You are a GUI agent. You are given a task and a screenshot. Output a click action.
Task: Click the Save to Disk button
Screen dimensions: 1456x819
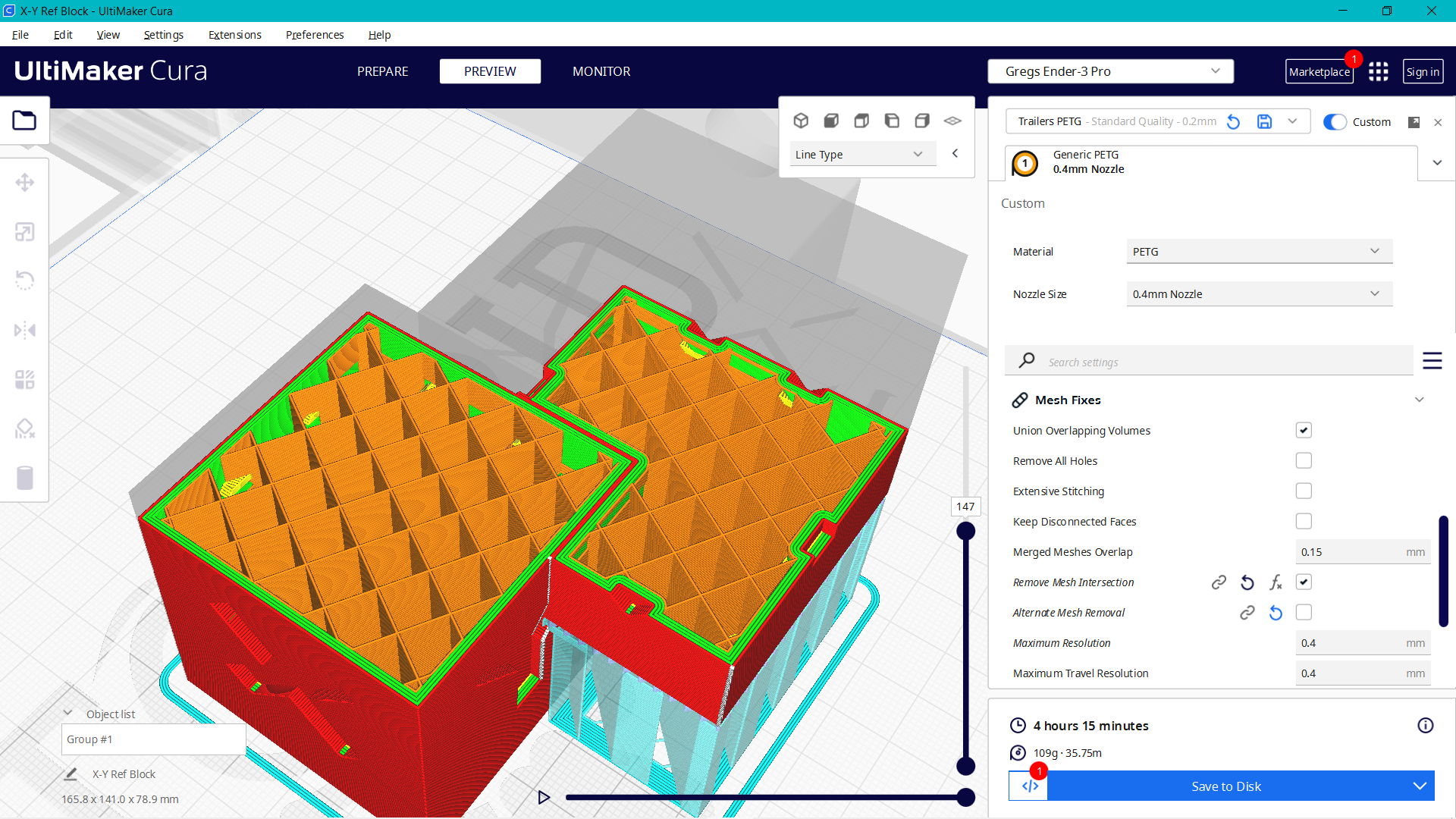[x=1225, y=786]
